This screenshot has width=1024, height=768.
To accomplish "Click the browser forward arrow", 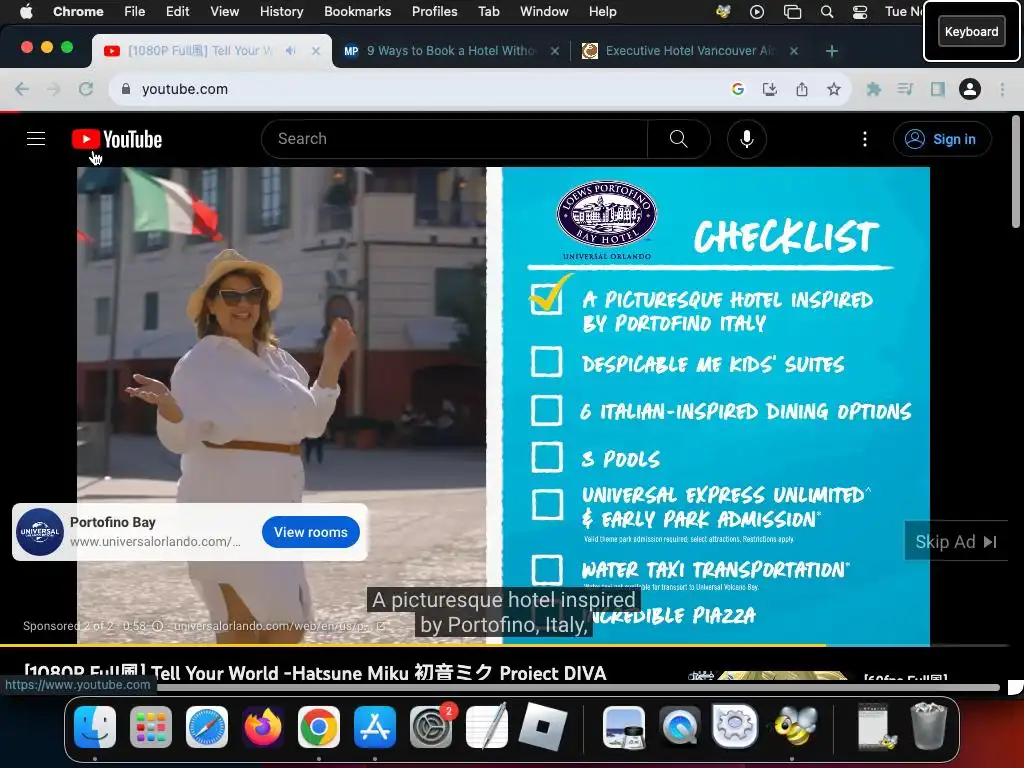I will tap(54, 89).
